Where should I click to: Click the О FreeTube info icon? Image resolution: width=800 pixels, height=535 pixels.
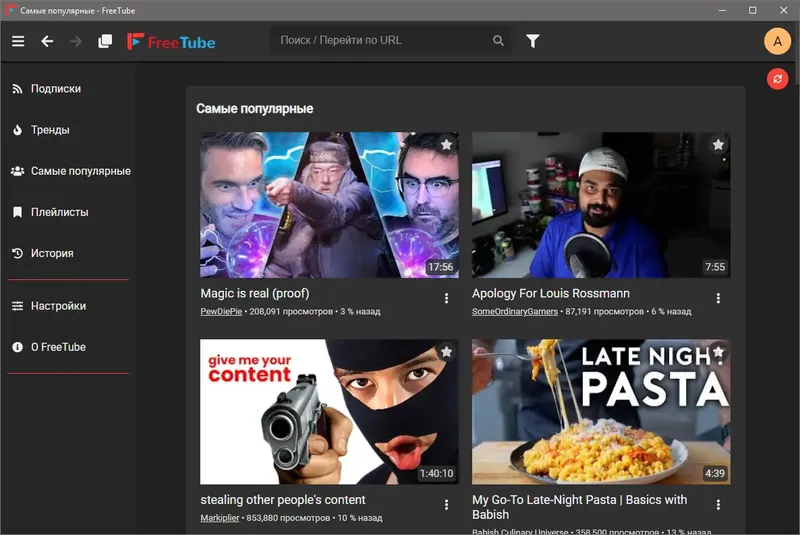click(17, 347)
